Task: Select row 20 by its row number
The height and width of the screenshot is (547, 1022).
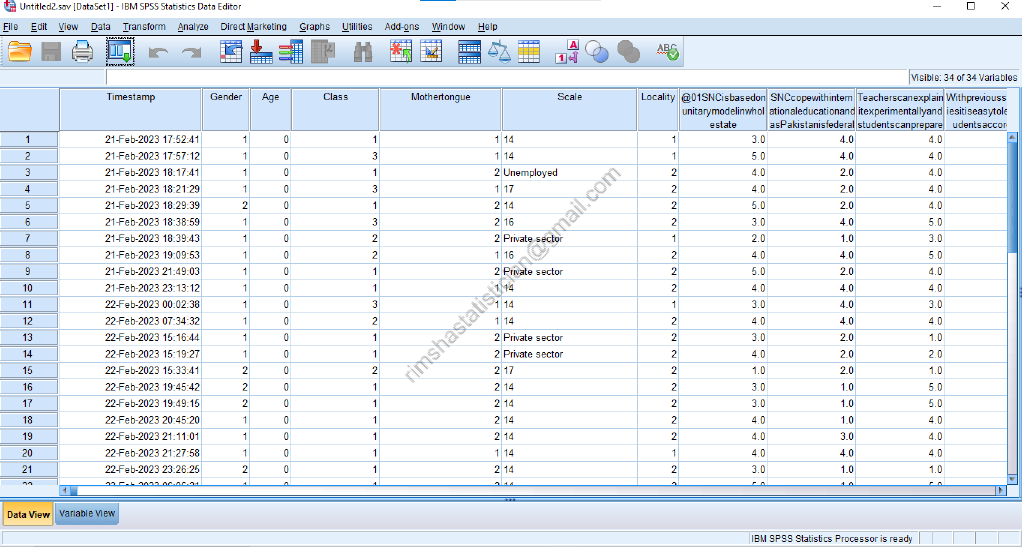Action: pos(28,453)
